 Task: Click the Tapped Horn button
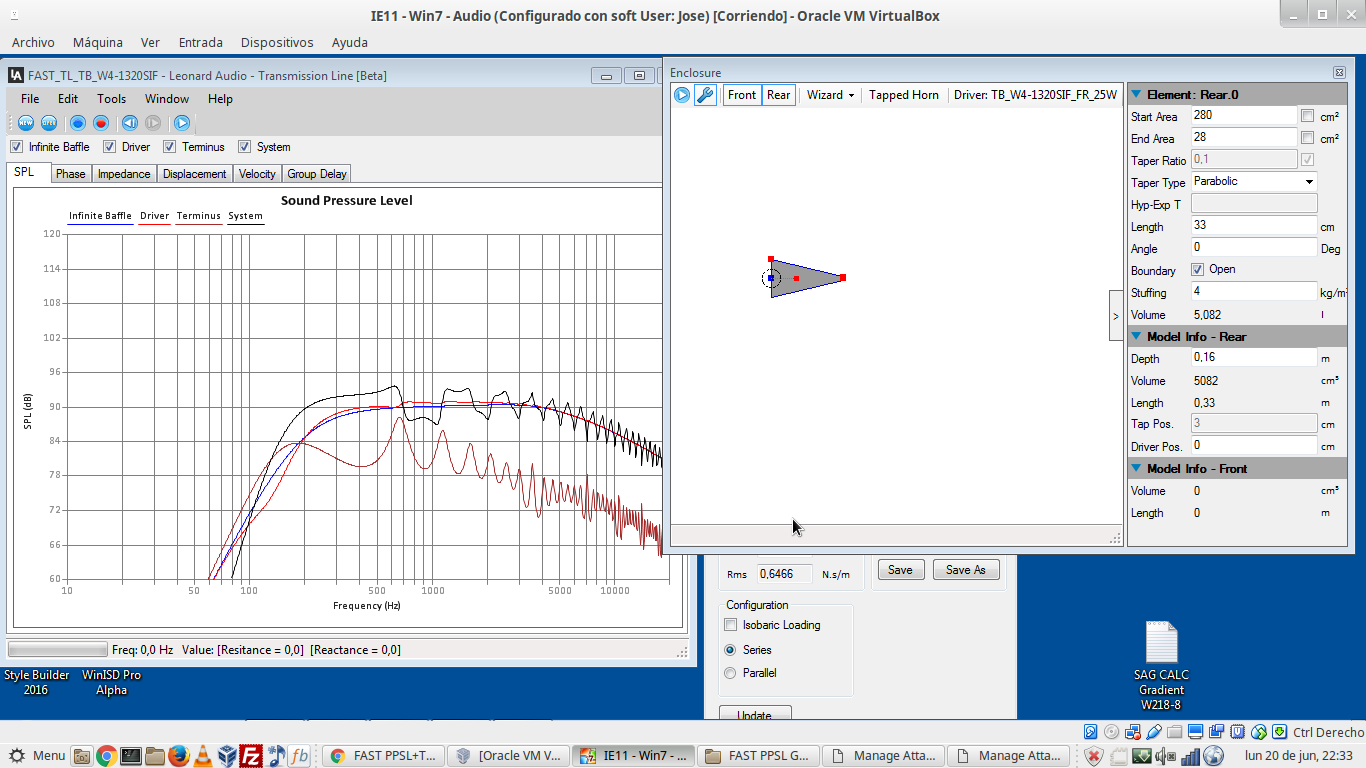click(904, 95)
